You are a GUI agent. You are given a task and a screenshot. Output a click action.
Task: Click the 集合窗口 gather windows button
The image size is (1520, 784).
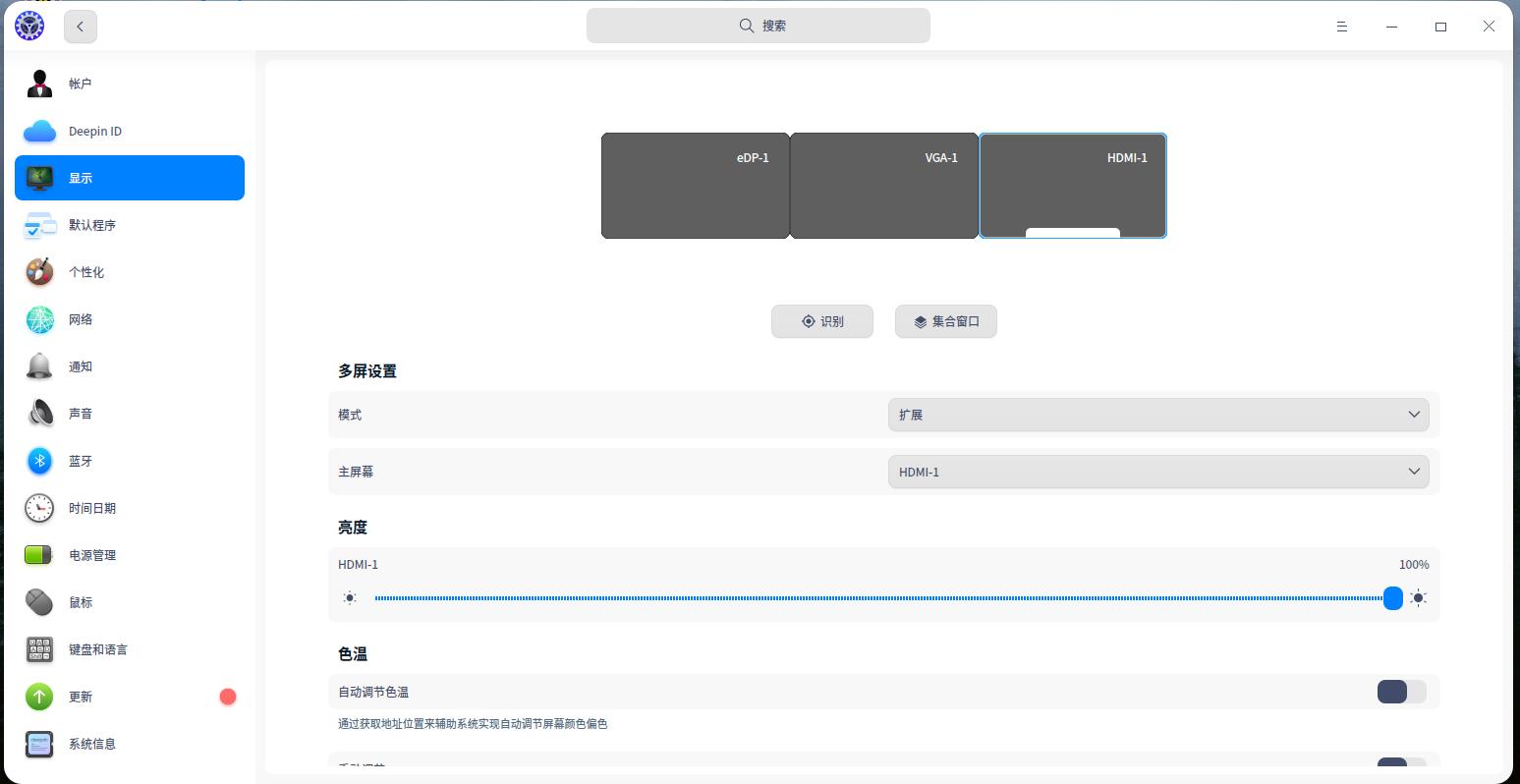click(946, 321)
